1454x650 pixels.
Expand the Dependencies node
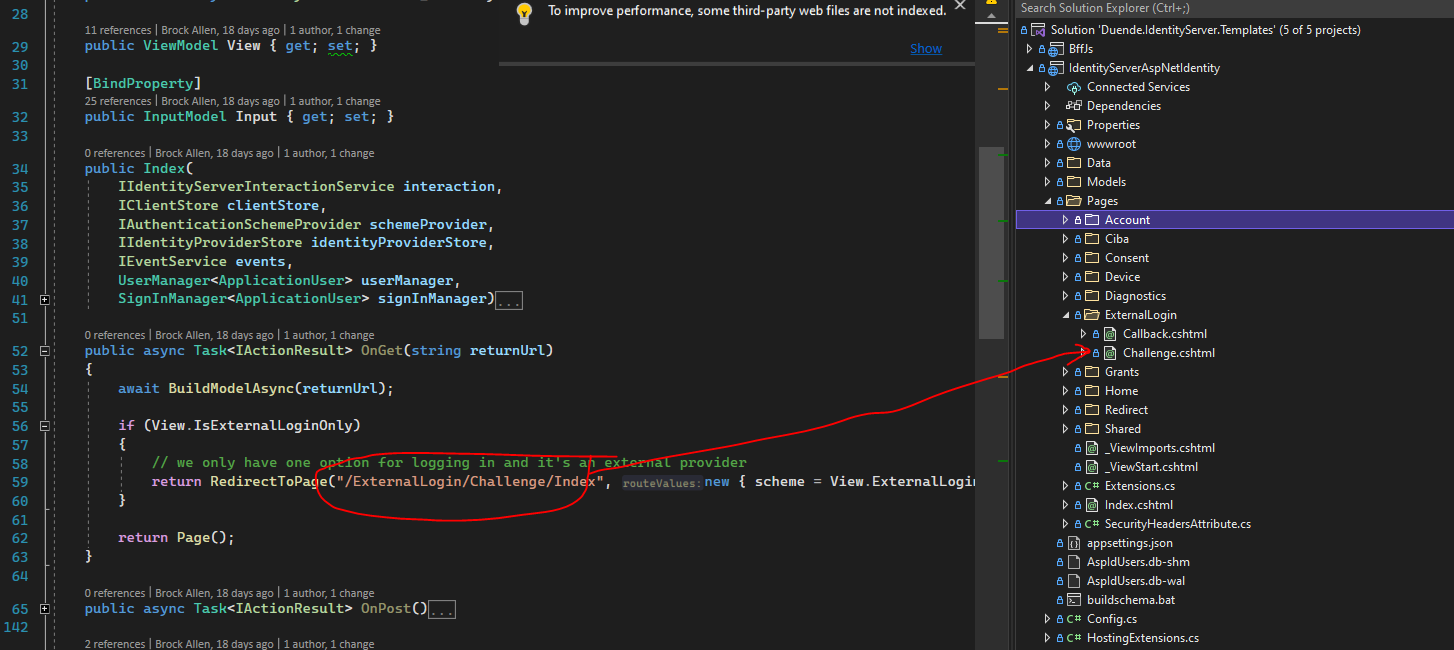point(1047,106)
